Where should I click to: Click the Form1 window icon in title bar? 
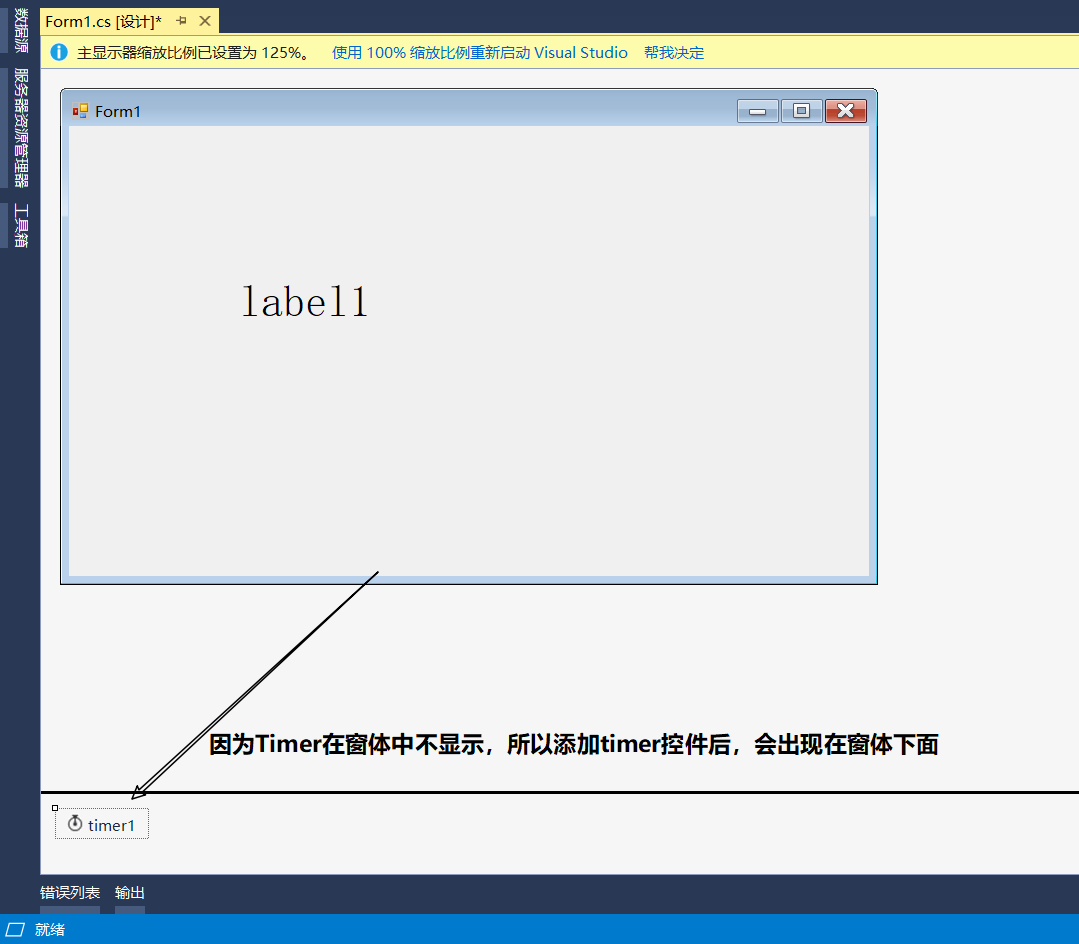coord(81,111)
